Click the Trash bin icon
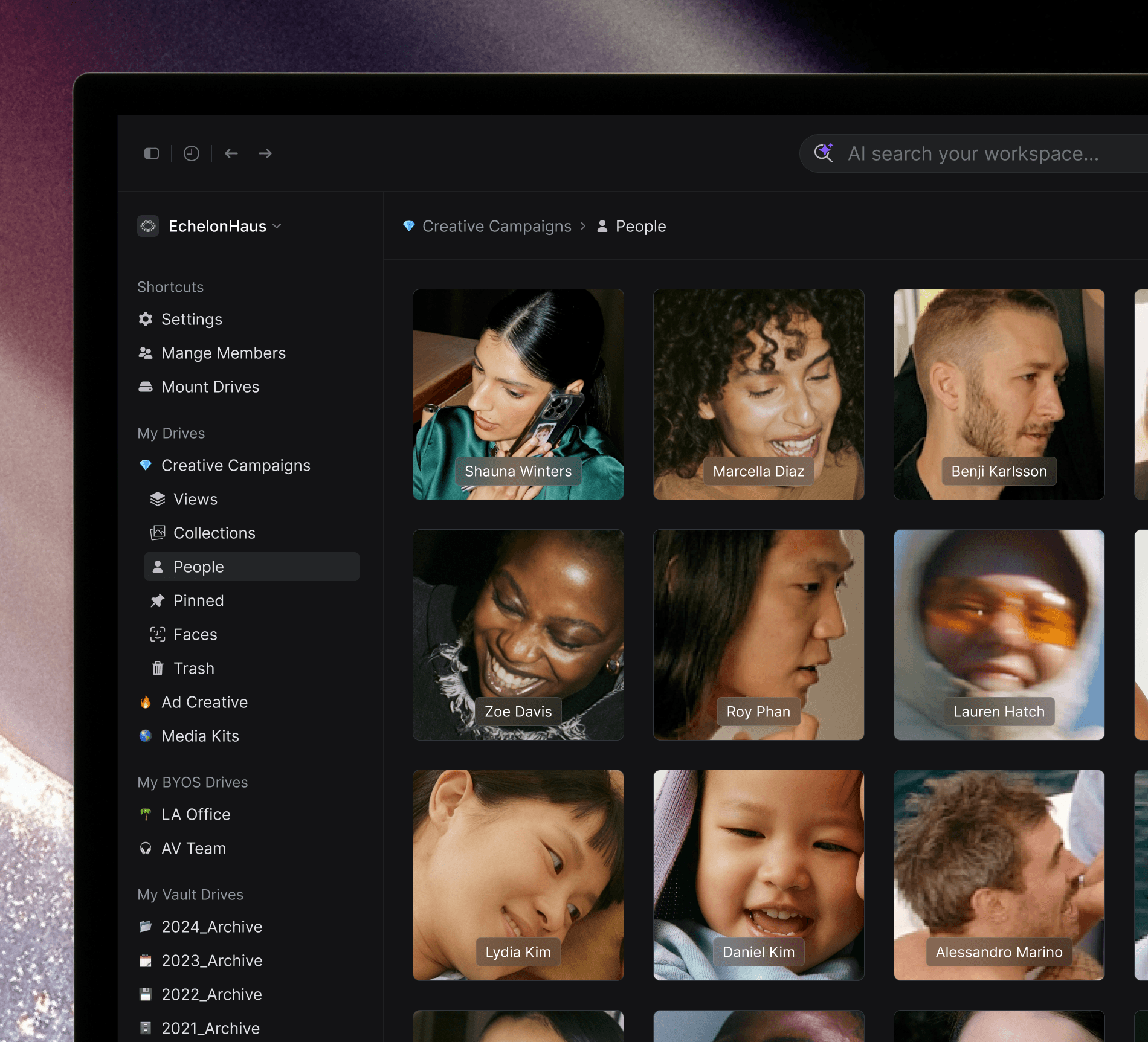The height and width of the screenshot is (1042, 1148). click(158, 668)
